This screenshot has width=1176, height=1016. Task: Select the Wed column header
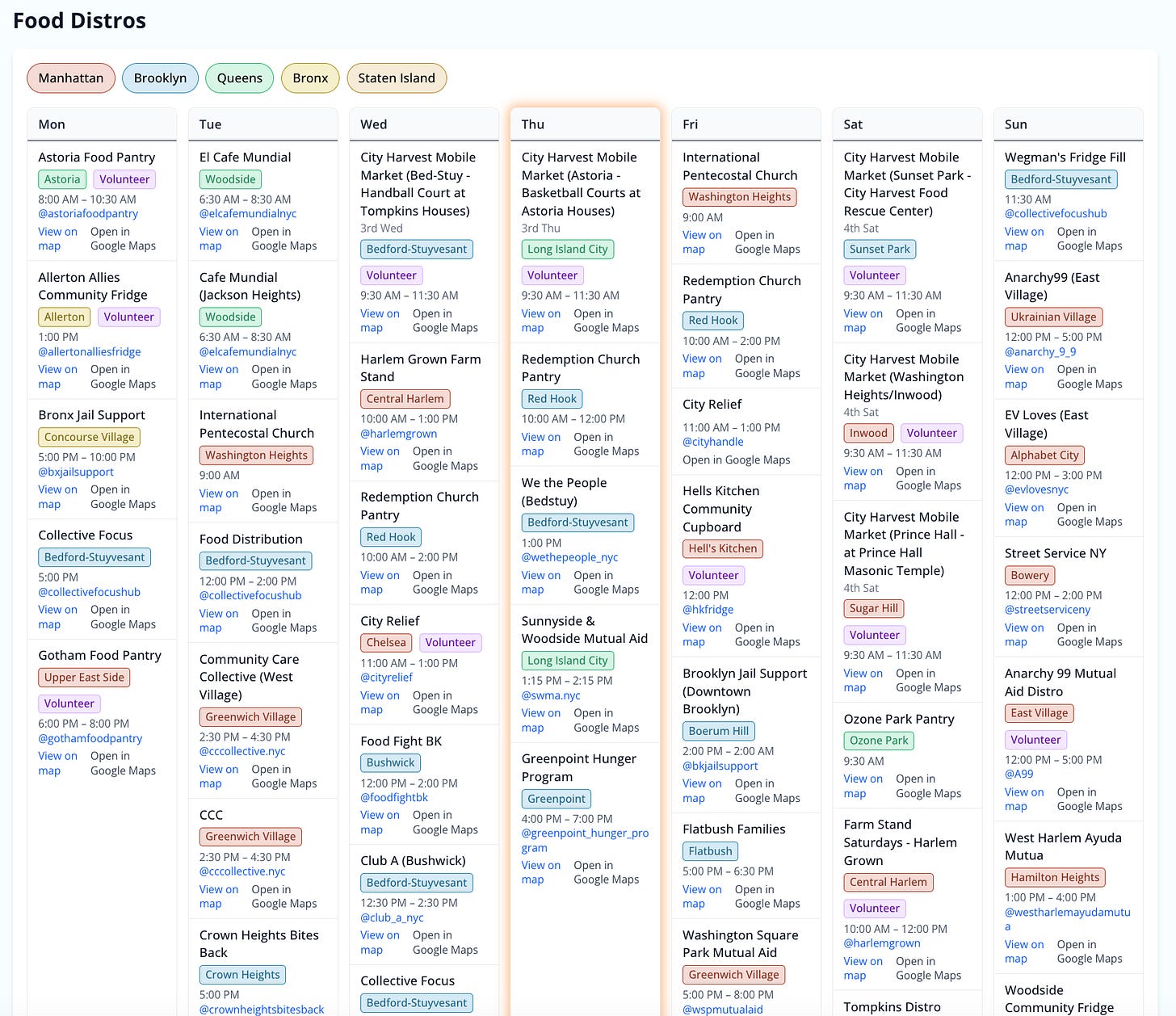tap(424, 124)
